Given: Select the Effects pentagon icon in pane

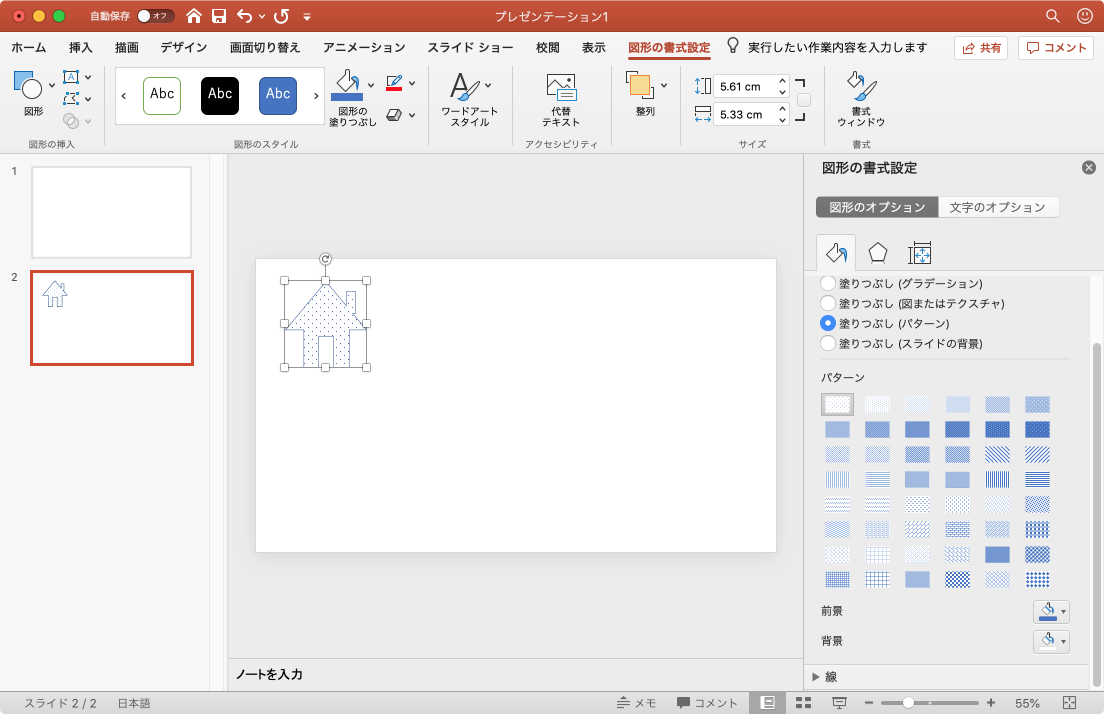Looking at the screenshot, I should (877, 252).
